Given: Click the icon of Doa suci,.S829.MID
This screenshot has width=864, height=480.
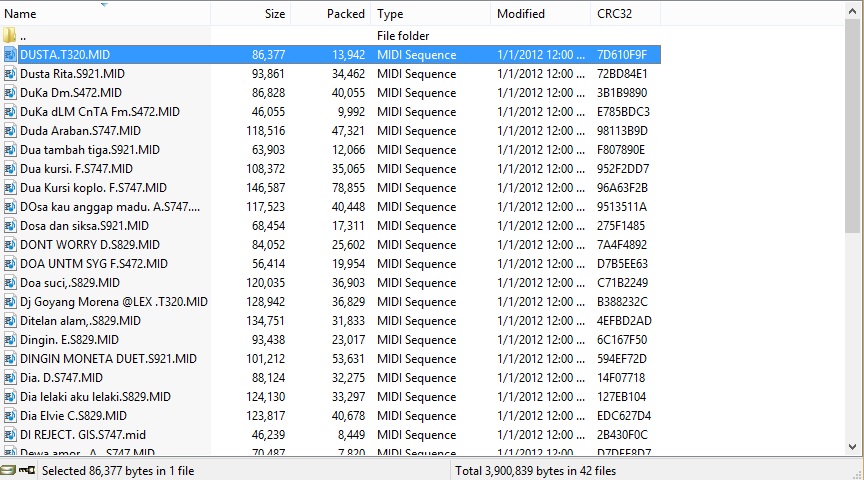Looking at the screenshot, I should [x=10, y=283].
